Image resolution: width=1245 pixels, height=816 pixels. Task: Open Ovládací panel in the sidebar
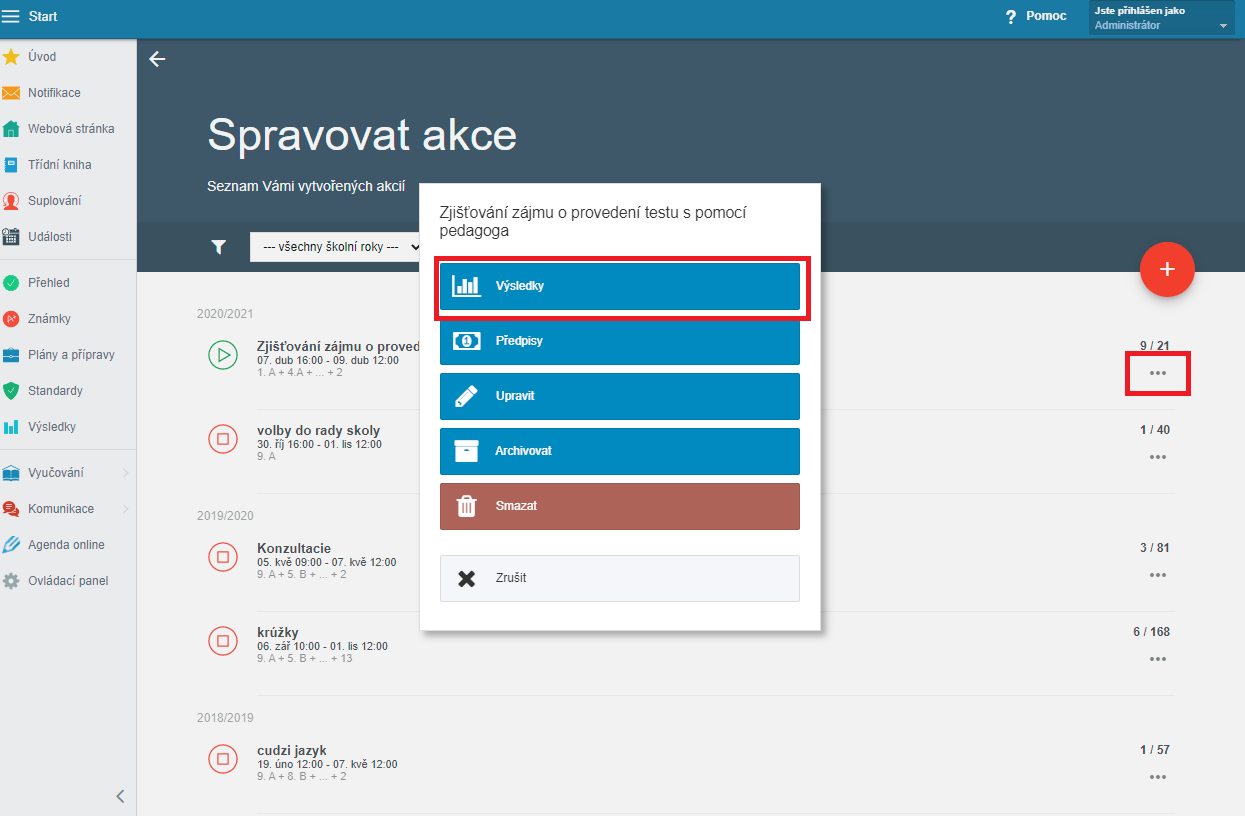(x=67, y=581)
